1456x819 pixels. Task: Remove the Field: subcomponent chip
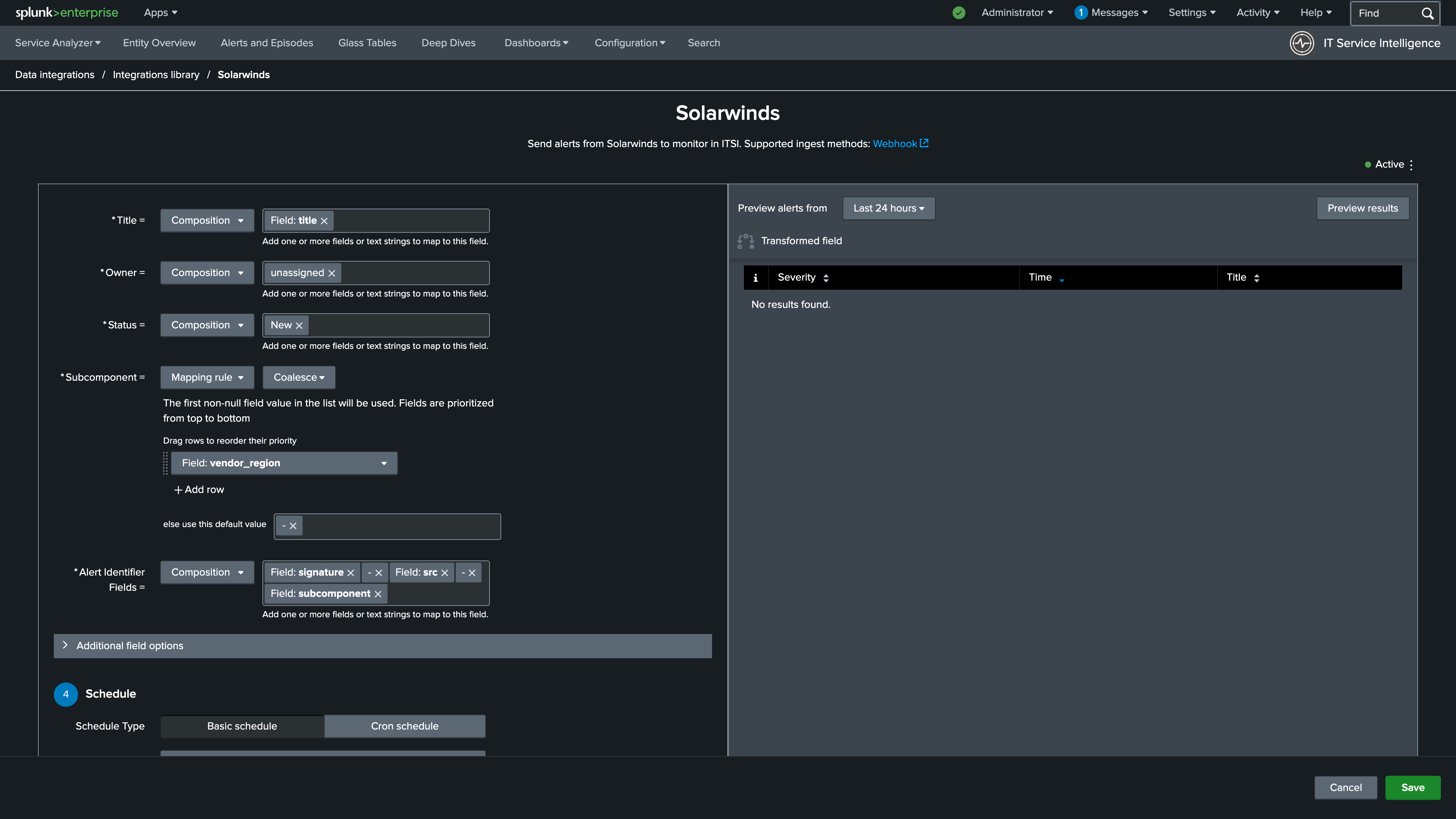(x=378, y=594)
